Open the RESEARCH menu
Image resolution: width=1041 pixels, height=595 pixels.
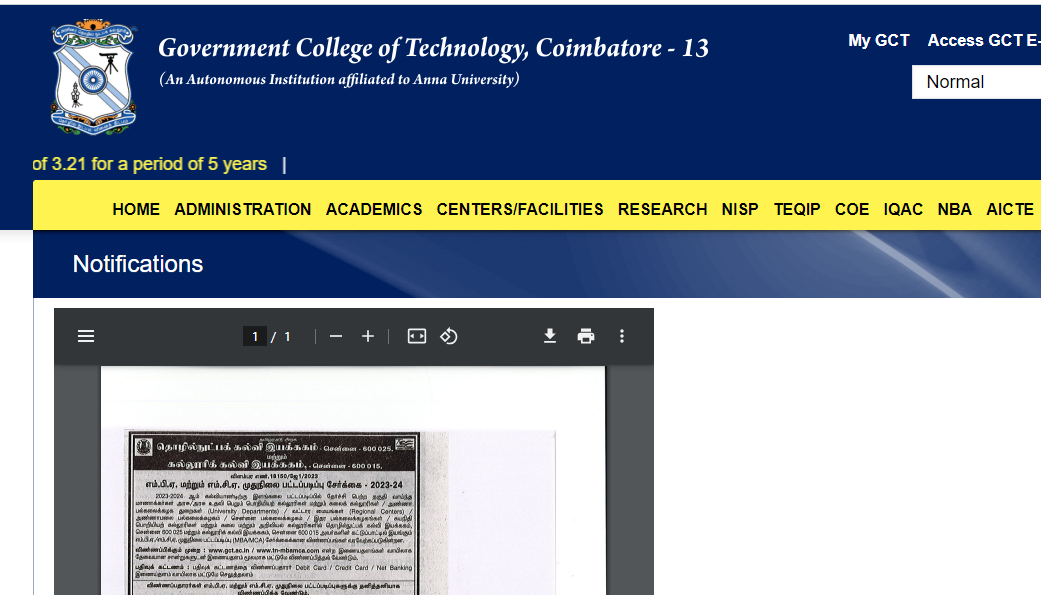[x=663, y=209]
